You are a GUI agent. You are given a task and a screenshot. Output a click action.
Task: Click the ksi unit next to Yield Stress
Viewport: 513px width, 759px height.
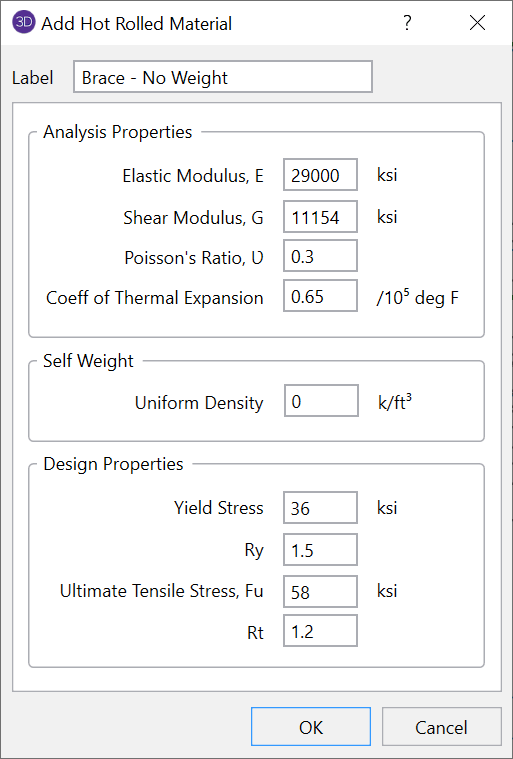(387, 507)
